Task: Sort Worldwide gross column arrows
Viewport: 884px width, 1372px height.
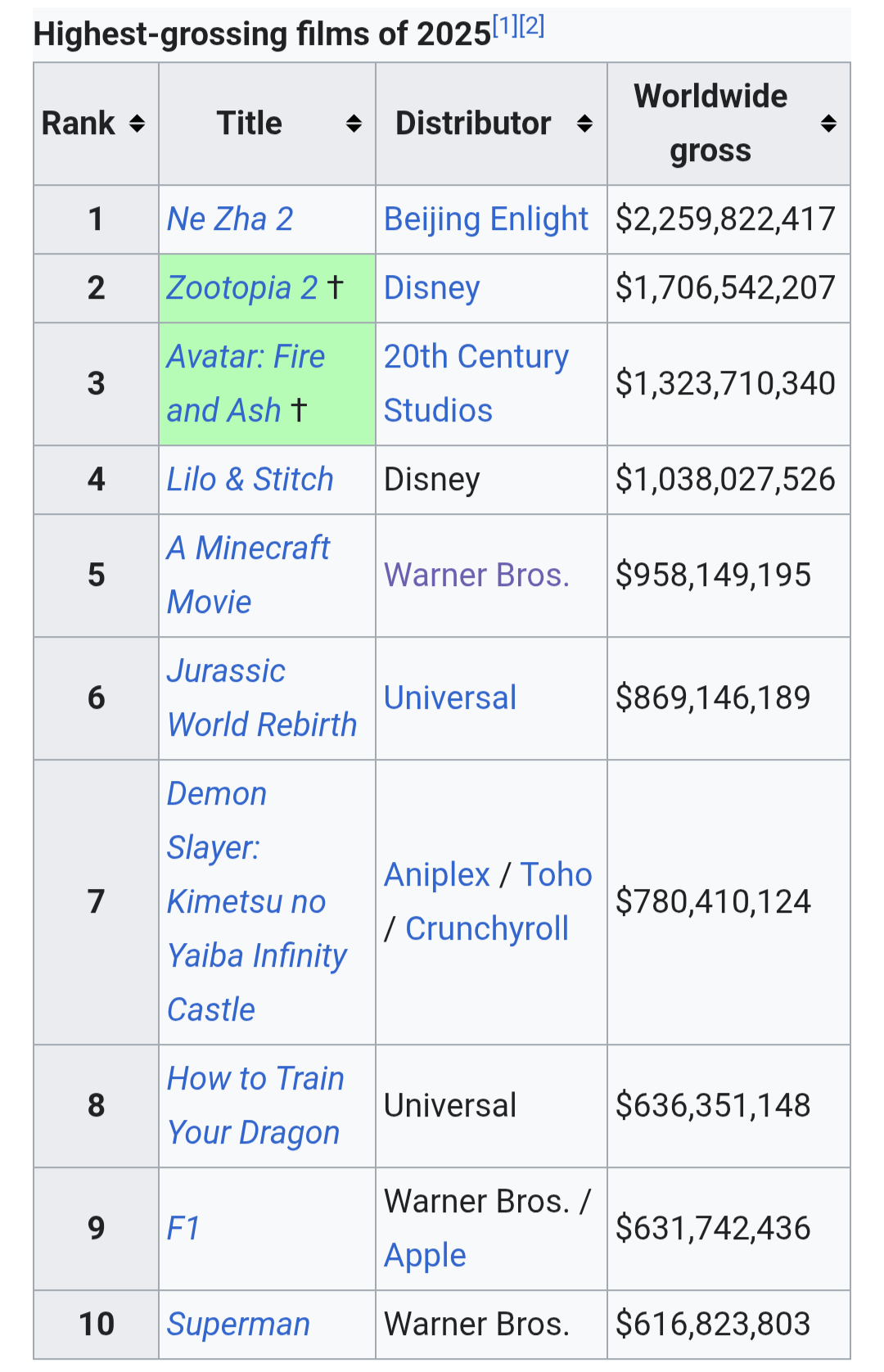Action: (828, 124)
